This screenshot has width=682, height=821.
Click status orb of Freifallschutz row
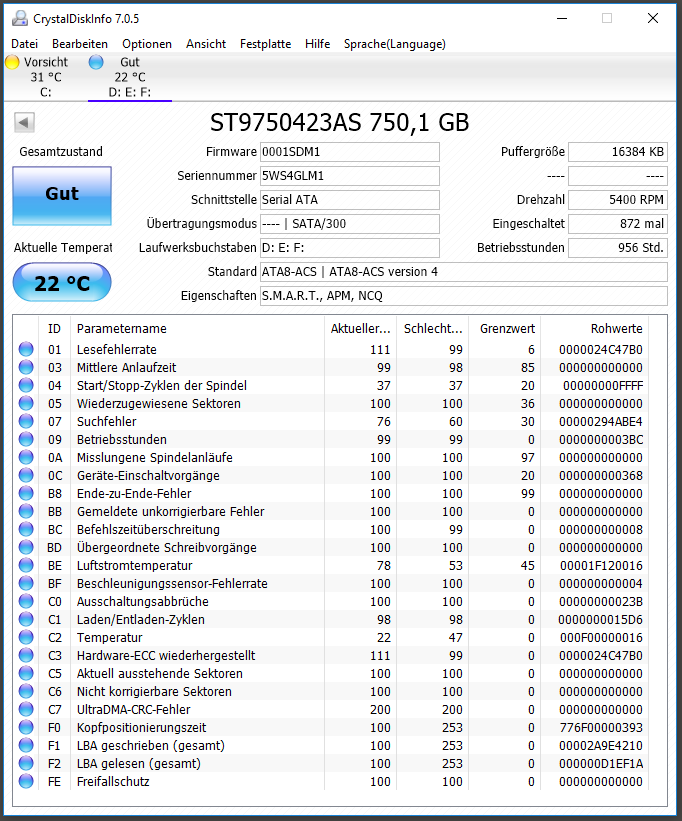tap(26, 781)
